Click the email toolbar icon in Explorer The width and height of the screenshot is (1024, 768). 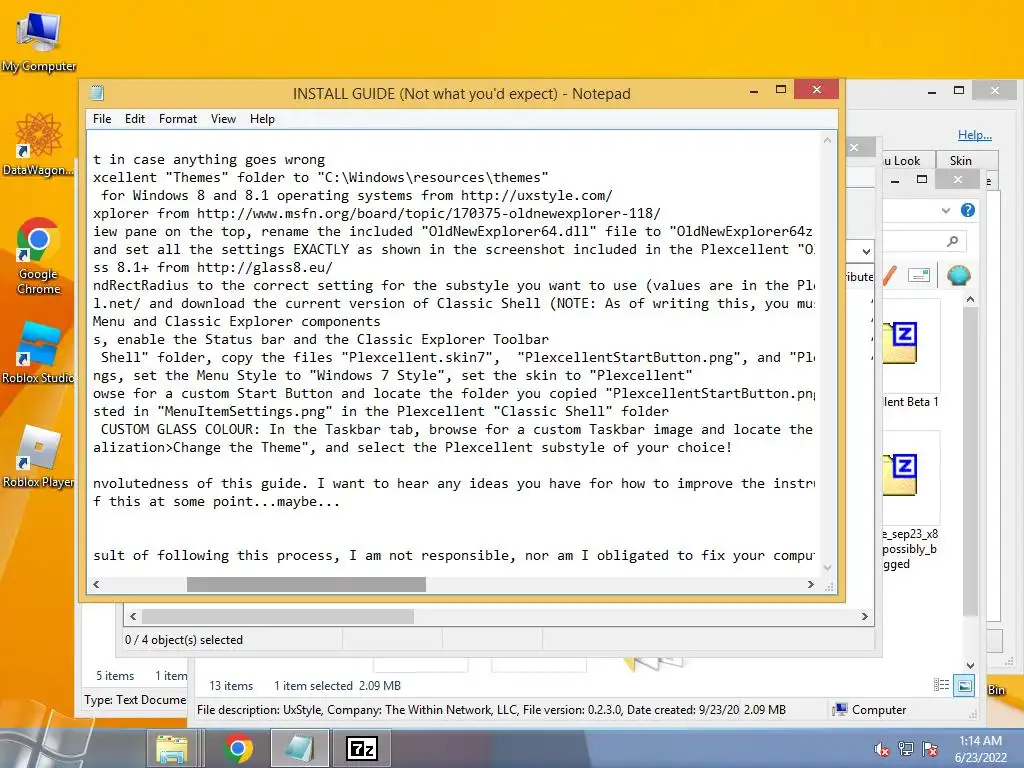[919, 276]
